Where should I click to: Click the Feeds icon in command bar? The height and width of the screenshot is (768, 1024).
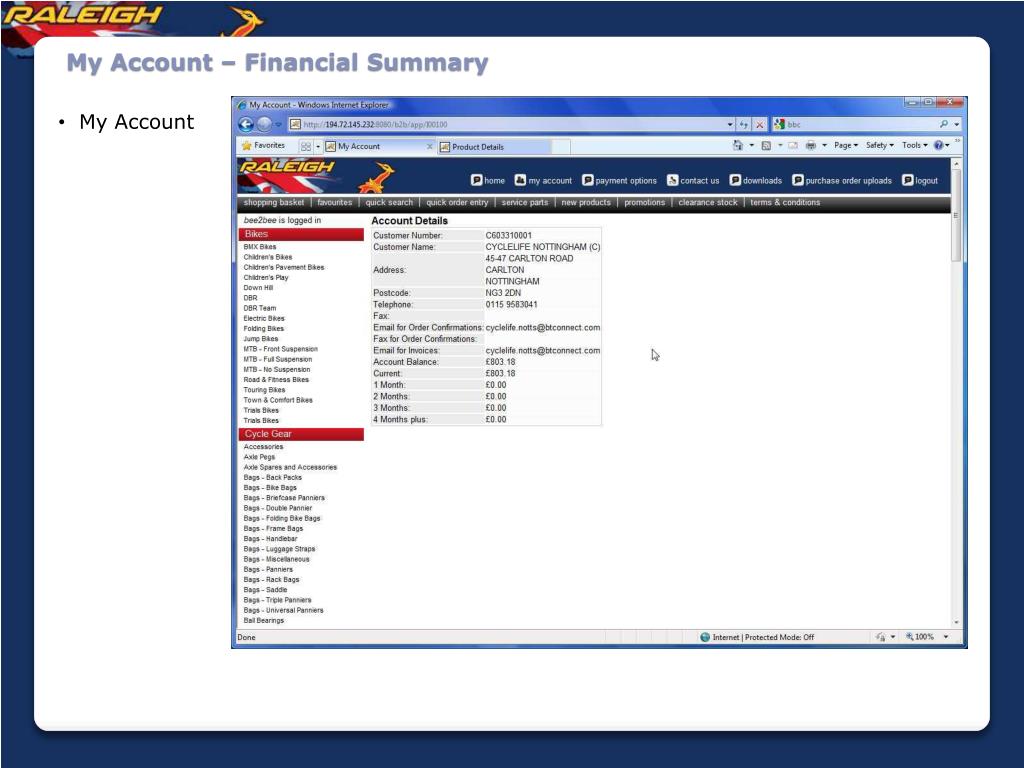click(x=767, y=146)
